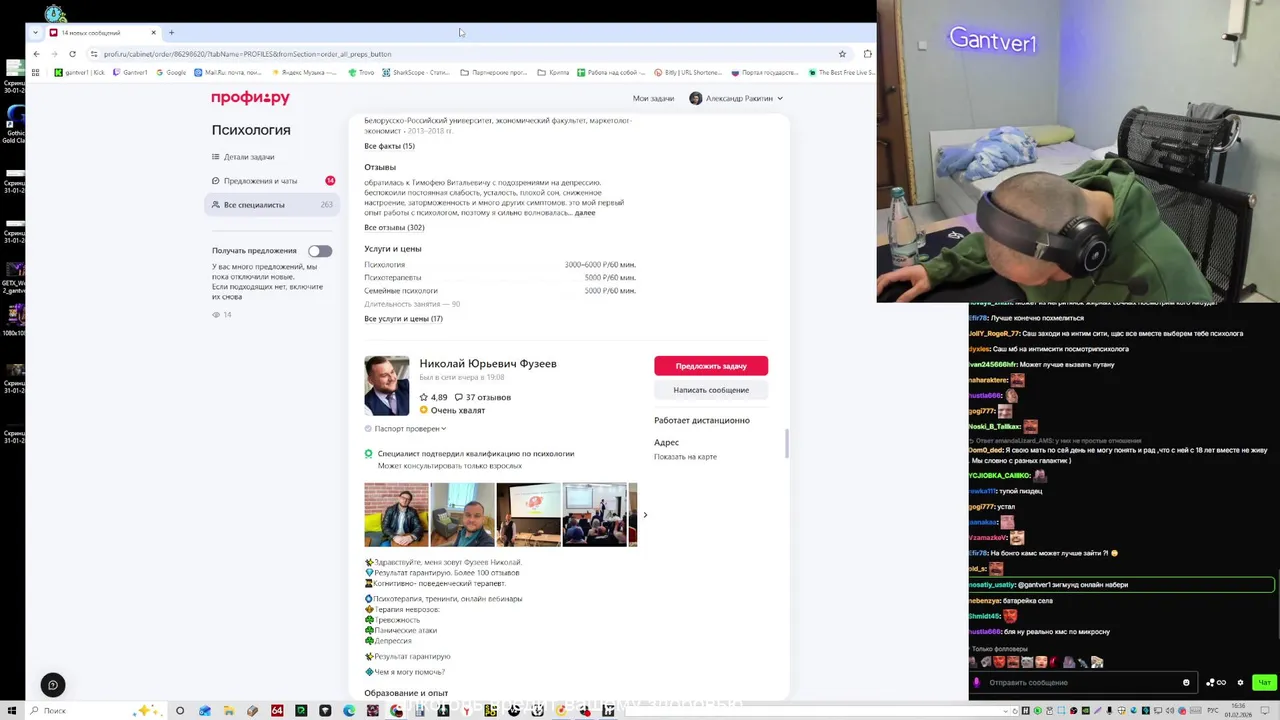
Task: Click the purple microphone icon in chat
Action: point(977,683)
